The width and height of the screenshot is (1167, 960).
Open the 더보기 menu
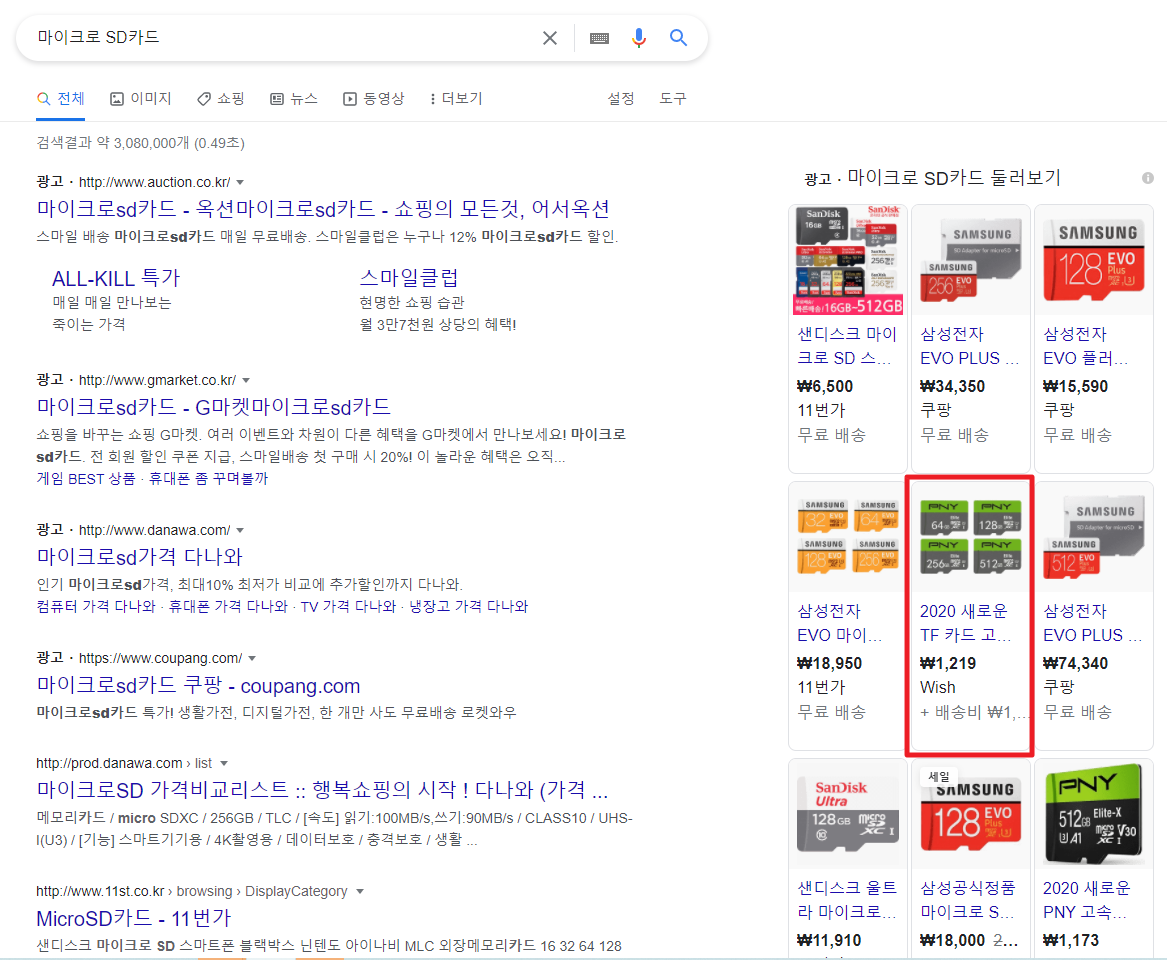coord(456,98)
